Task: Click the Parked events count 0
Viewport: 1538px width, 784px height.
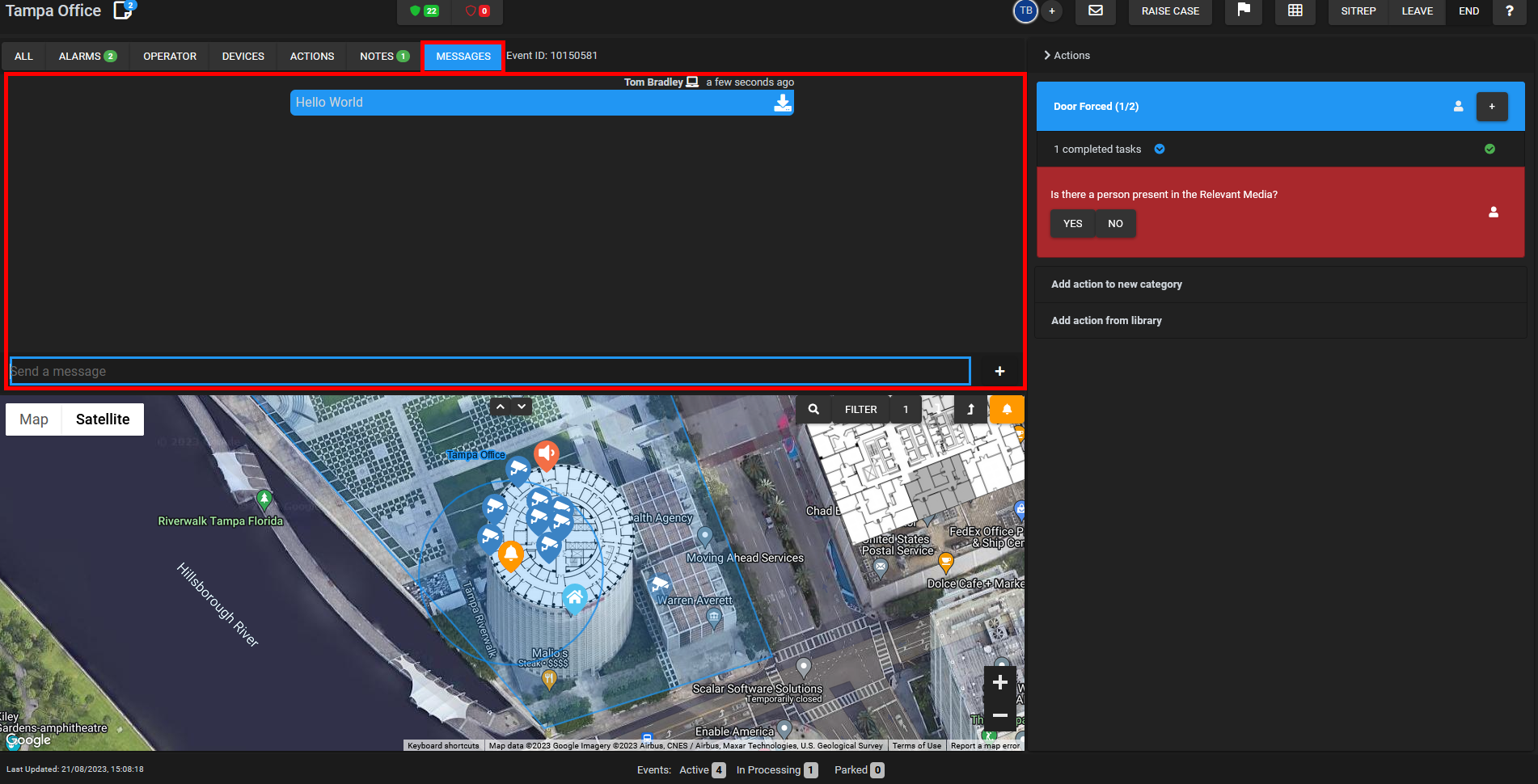Action: pos(877,770)
